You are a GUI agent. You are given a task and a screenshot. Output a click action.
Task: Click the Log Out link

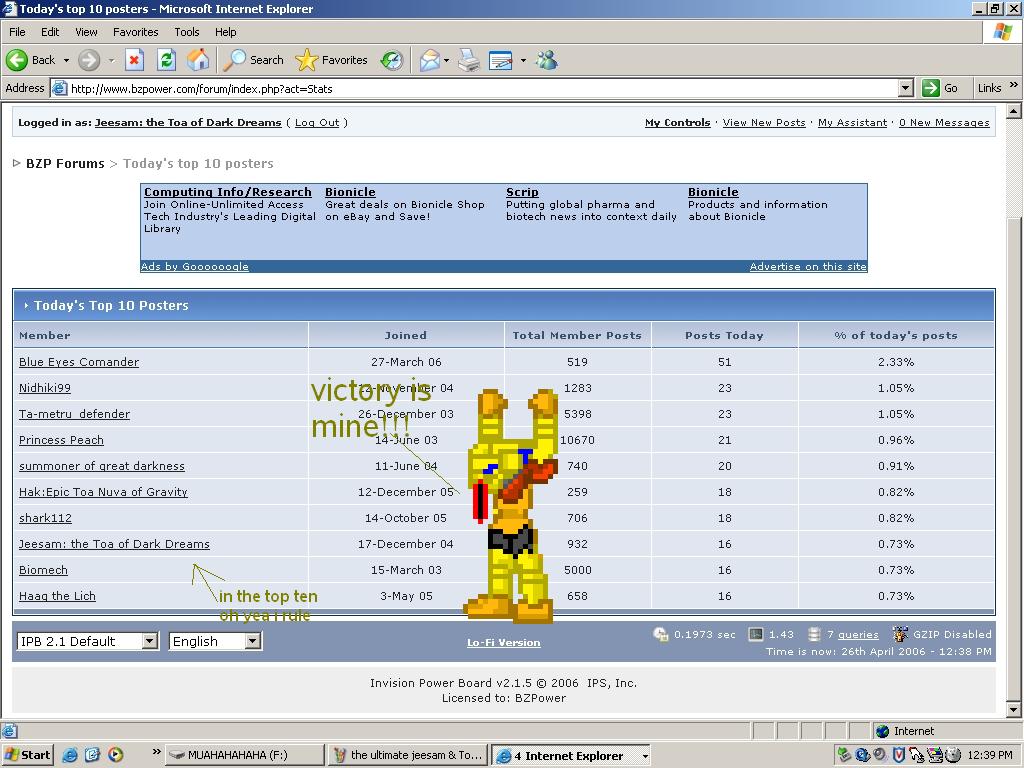[317, 122]
